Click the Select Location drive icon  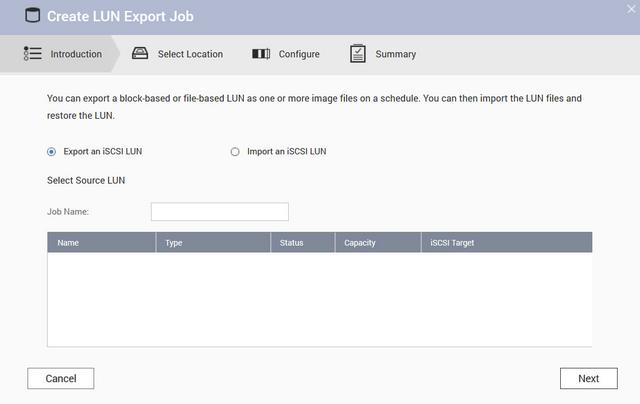coord(140,53)
